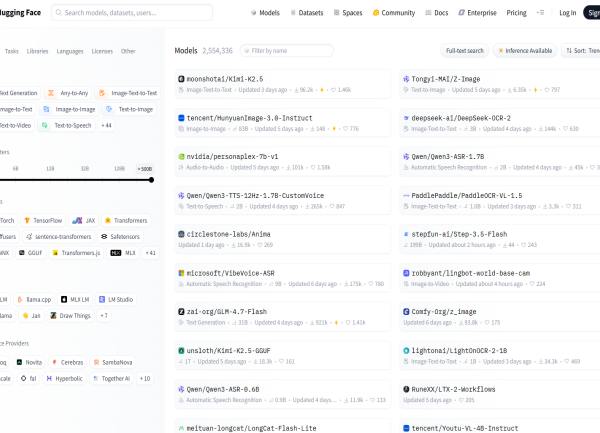Screen dimensions: 600x433
Task: Click the search magnifier icon in top search bar
Action: pos(59,13)
